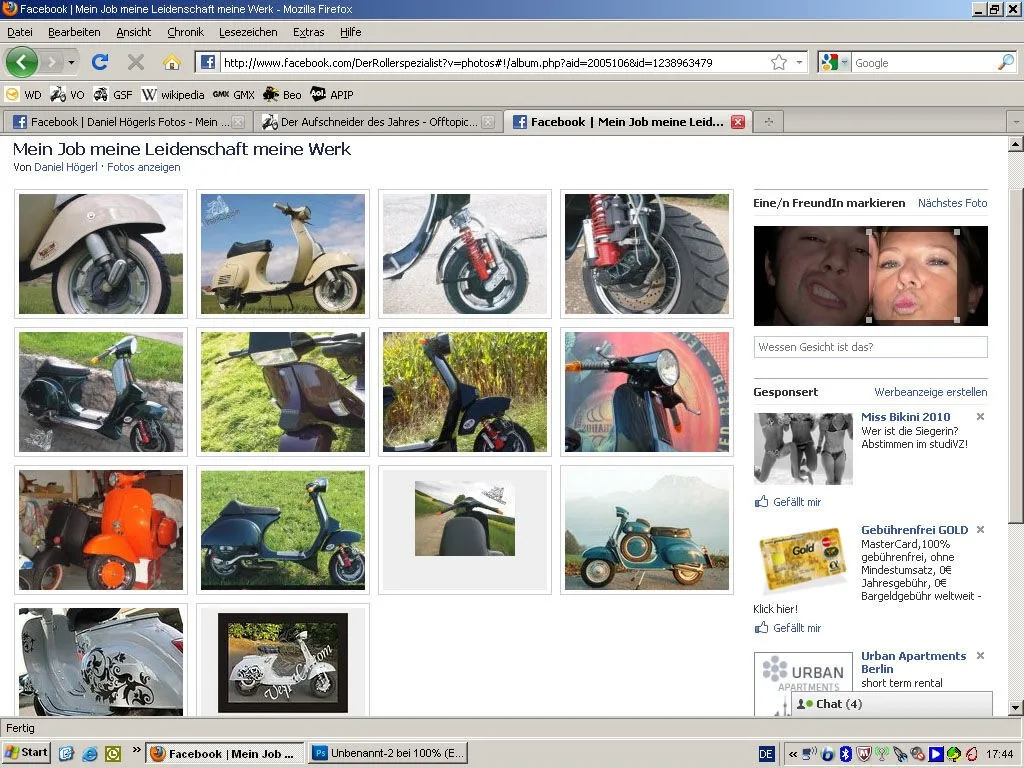1024x768 pixels.
Task: Open the Lesezeichen menu
Action: coord(248,32)
